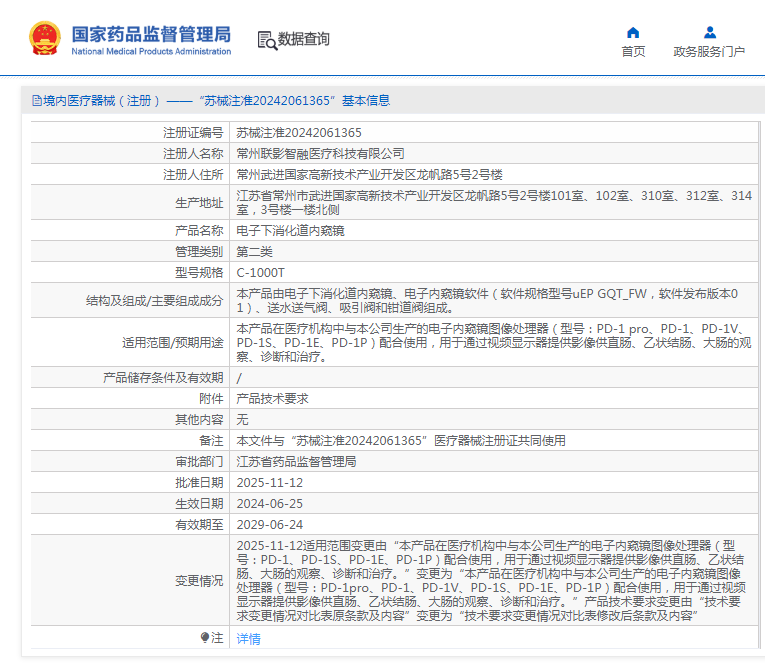Screen dimensions: 765x666
Task: Click product name 电子下消化道内窥镜
Action: (290, 231)
